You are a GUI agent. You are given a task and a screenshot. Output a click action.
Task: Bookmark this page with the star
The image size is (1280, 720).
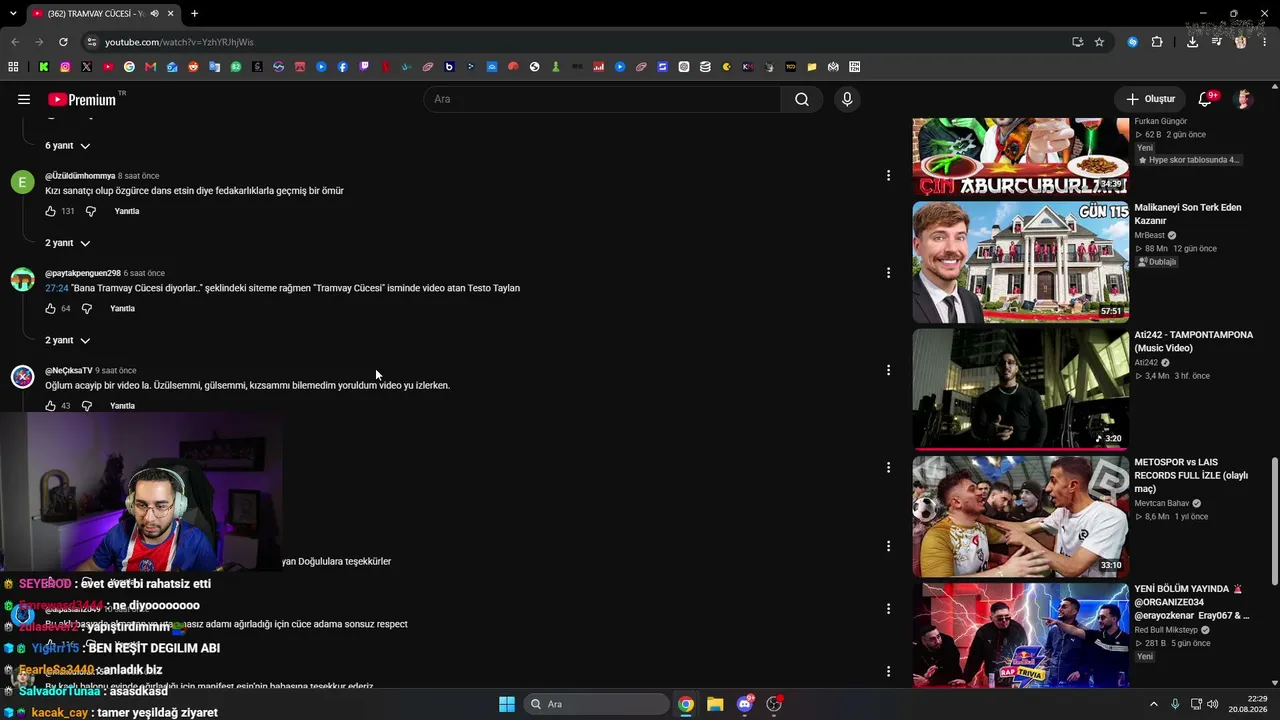pyautogui.click(x=1099, y=42)
